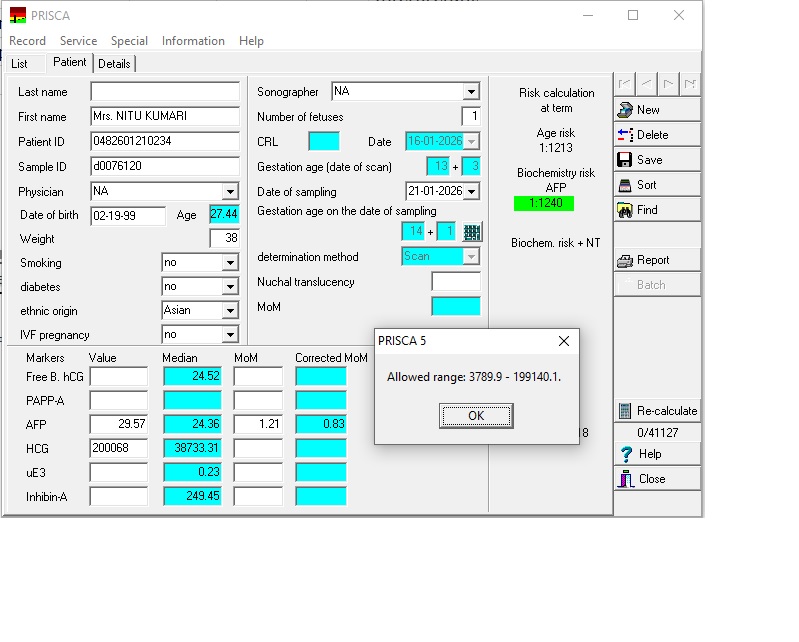799x642 pixels.
Task: Click the Report printer button
Action: [x=656, y=260]
